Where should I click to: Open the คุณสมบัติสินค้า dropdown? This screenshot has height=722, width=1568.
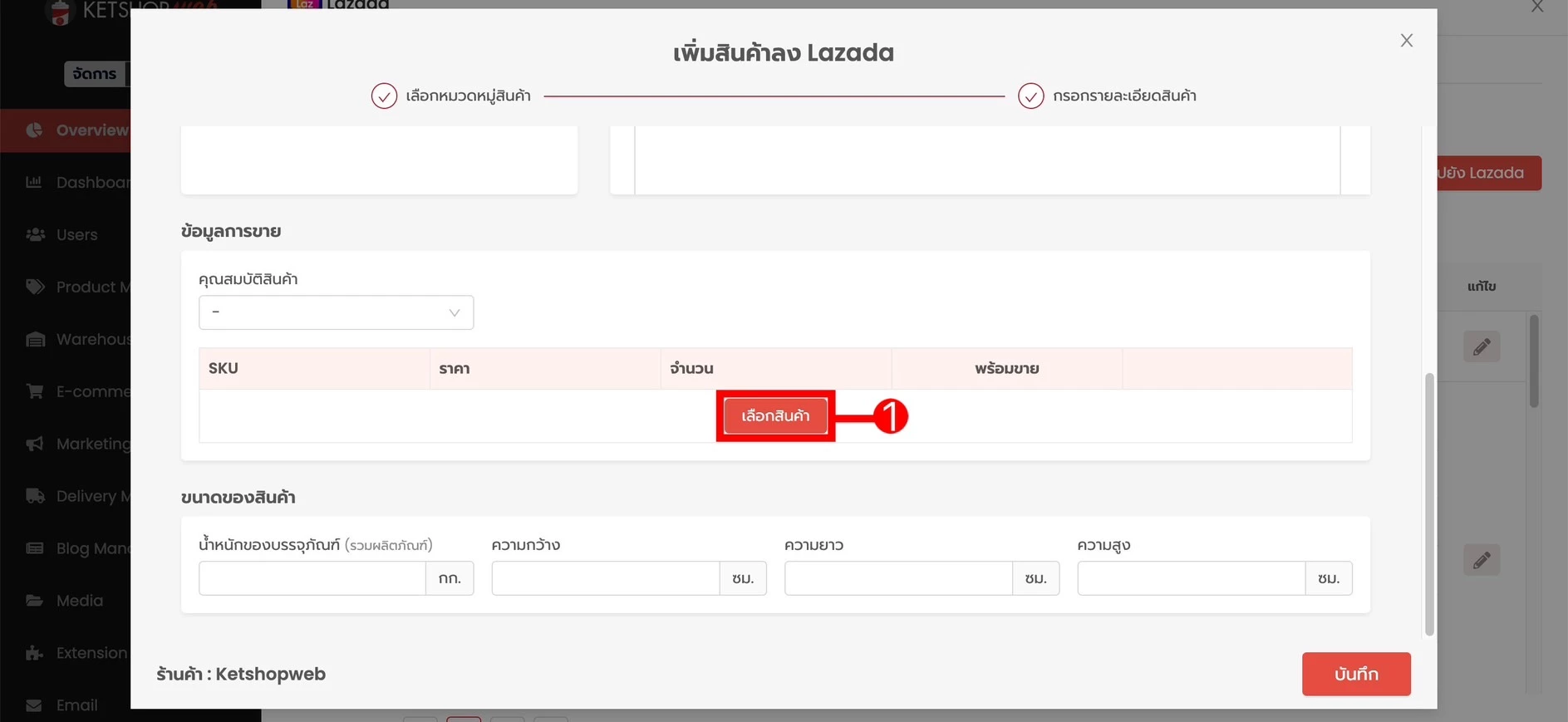click(336, 312)
